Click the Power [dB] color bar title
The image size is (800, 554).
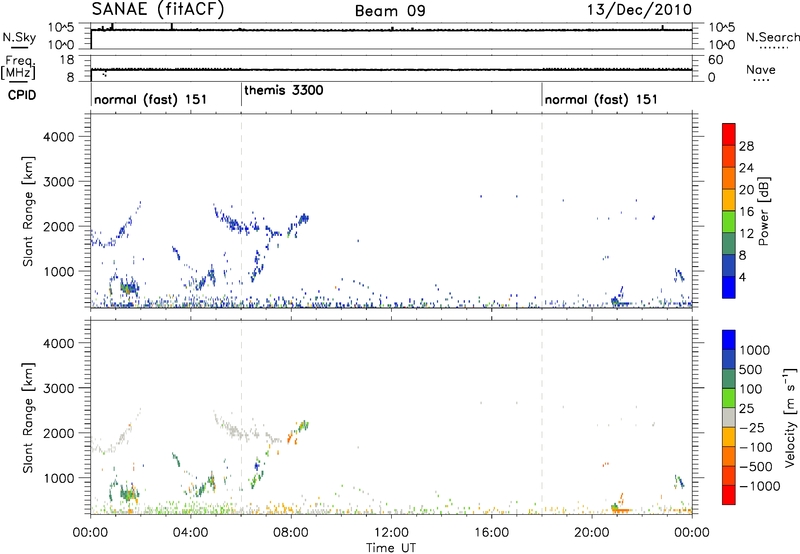(764, 211)
